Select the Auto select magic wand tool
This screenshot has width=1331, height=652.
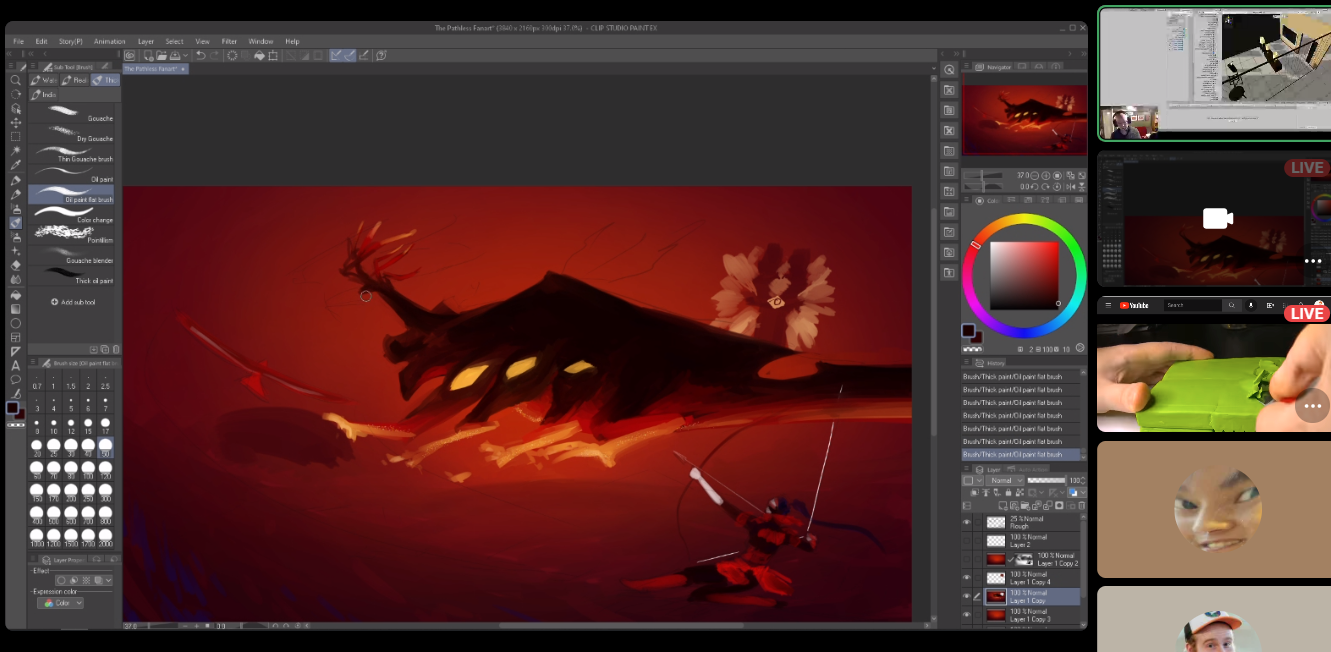pos(15,149)
